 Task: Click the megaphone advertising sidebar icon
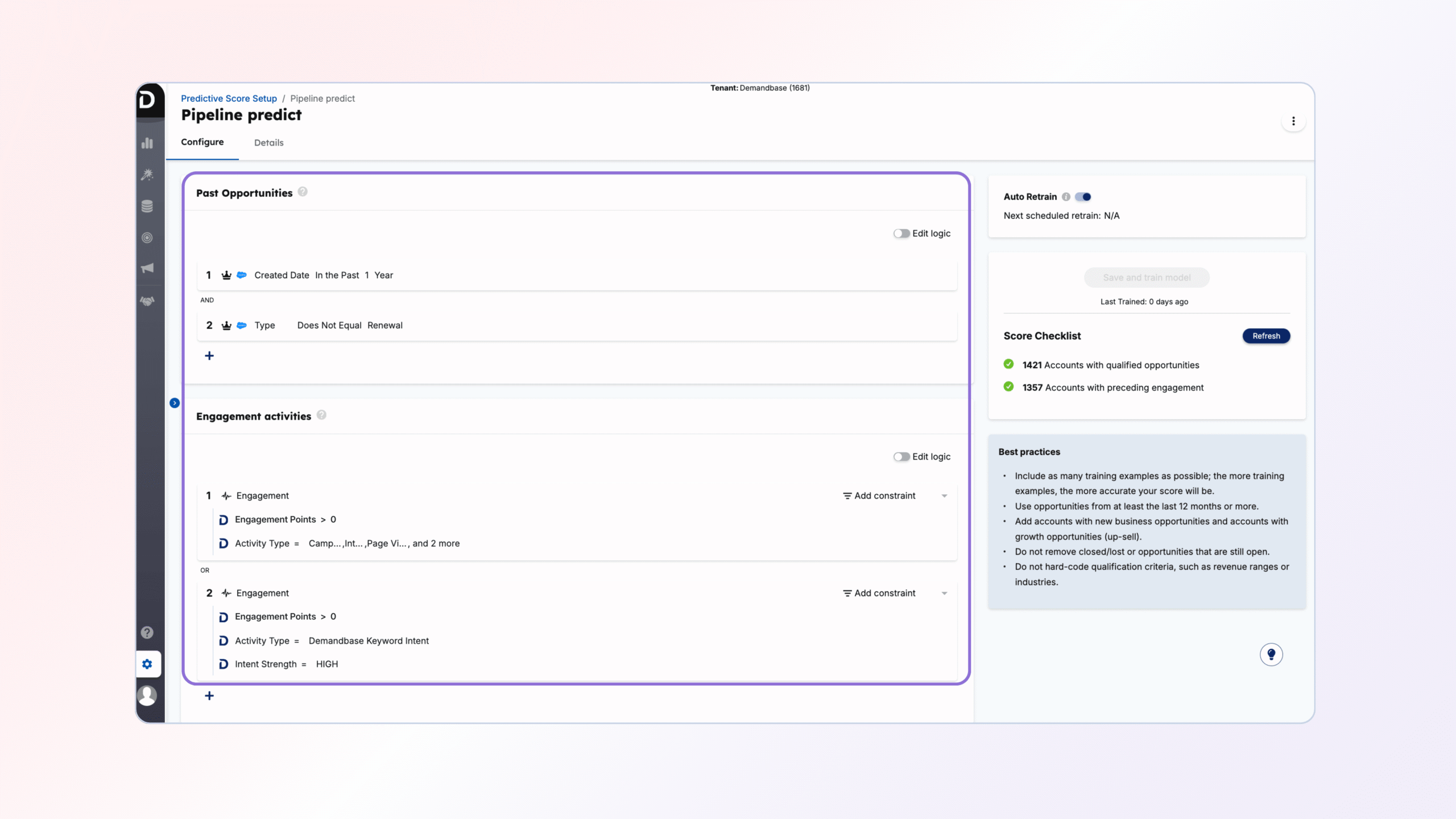click(x=147, y=268)
